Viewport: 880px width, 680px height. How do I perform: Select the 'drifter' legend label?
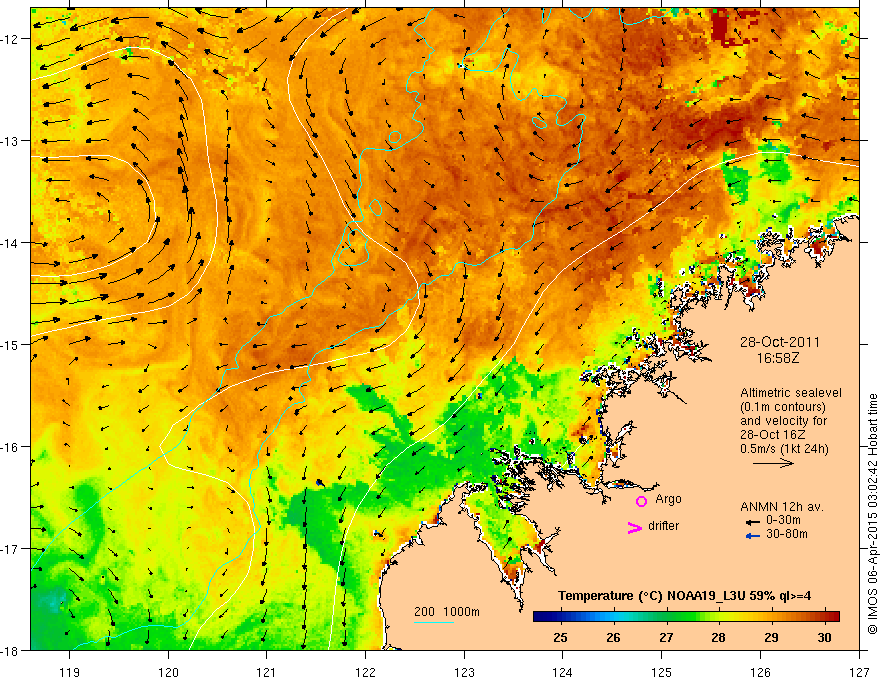coord(663,526)
